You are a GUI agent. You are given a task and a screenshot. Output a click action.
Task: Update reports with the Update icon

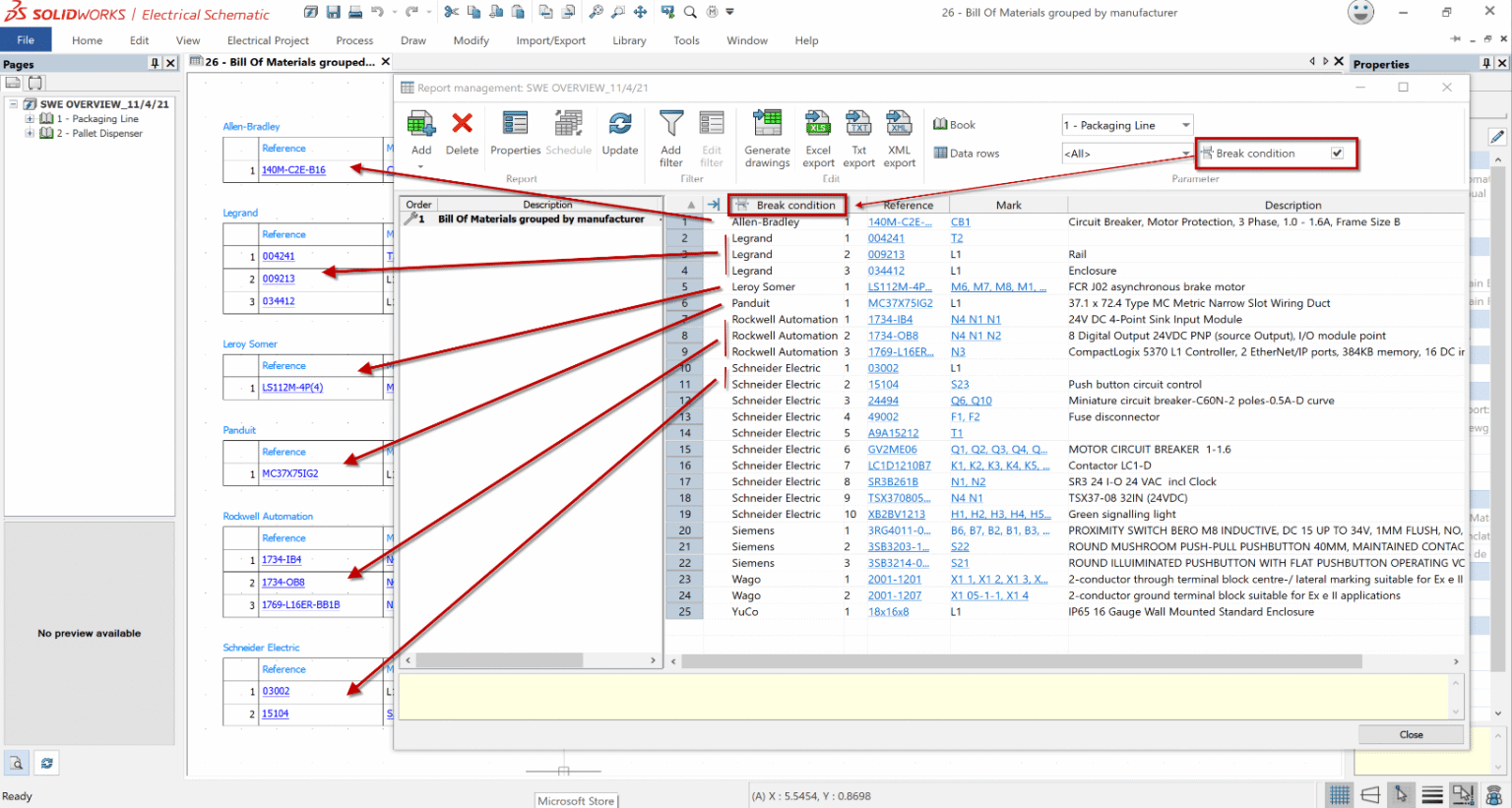pos(620,133)
